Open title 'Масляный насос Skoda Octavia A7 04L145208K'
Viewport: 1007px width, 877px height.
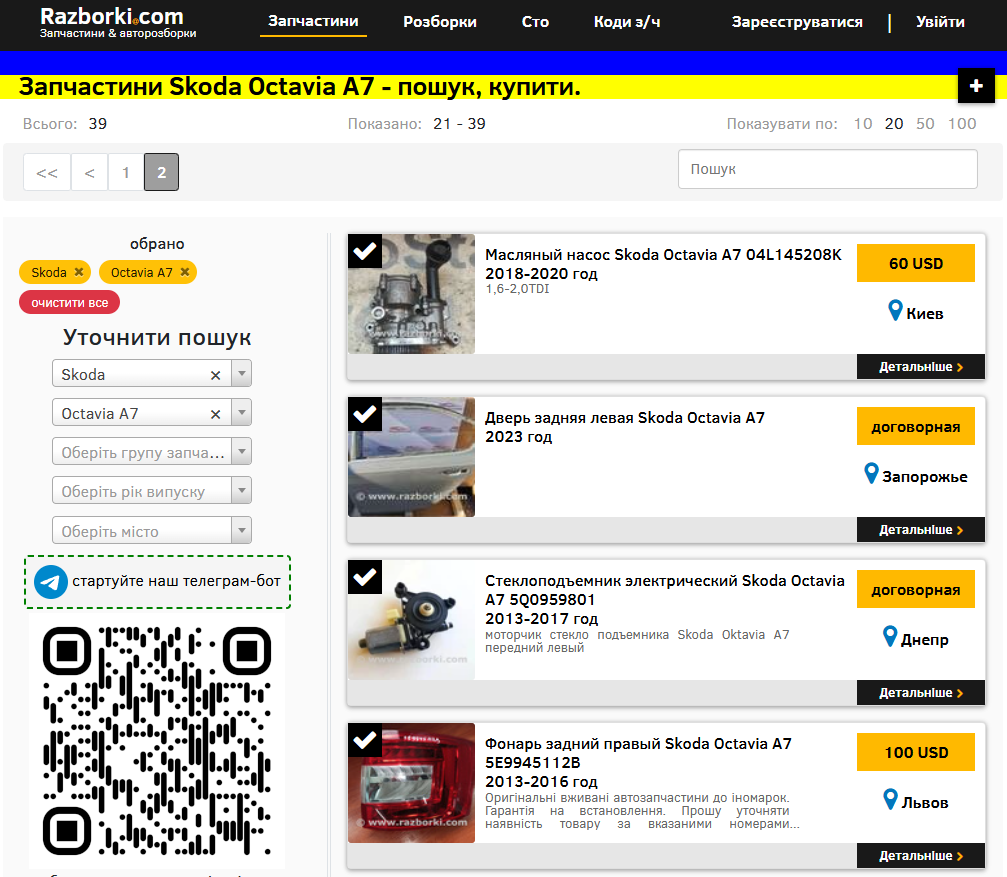pos(663,255)
